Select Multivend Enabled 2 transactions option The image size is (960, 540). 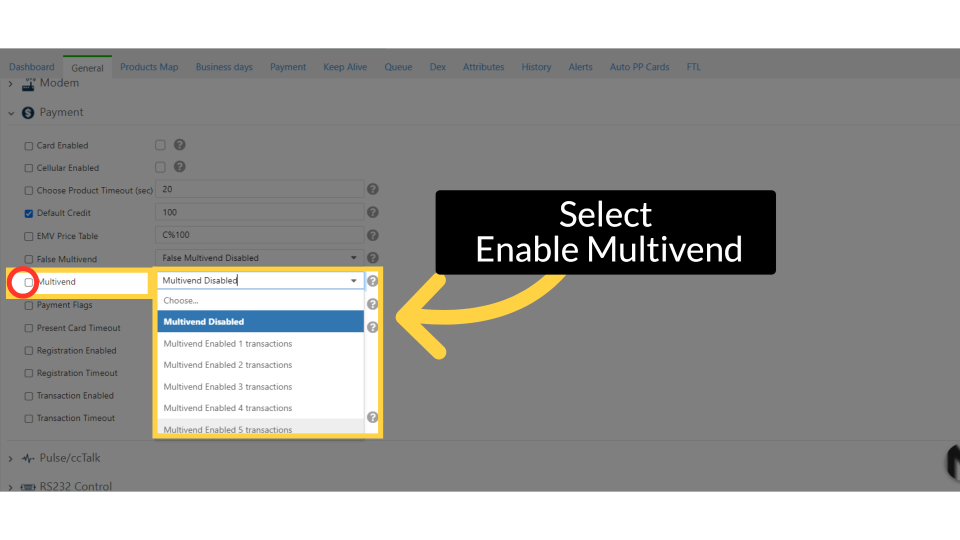pyautogui.click(x=228, y=365)
